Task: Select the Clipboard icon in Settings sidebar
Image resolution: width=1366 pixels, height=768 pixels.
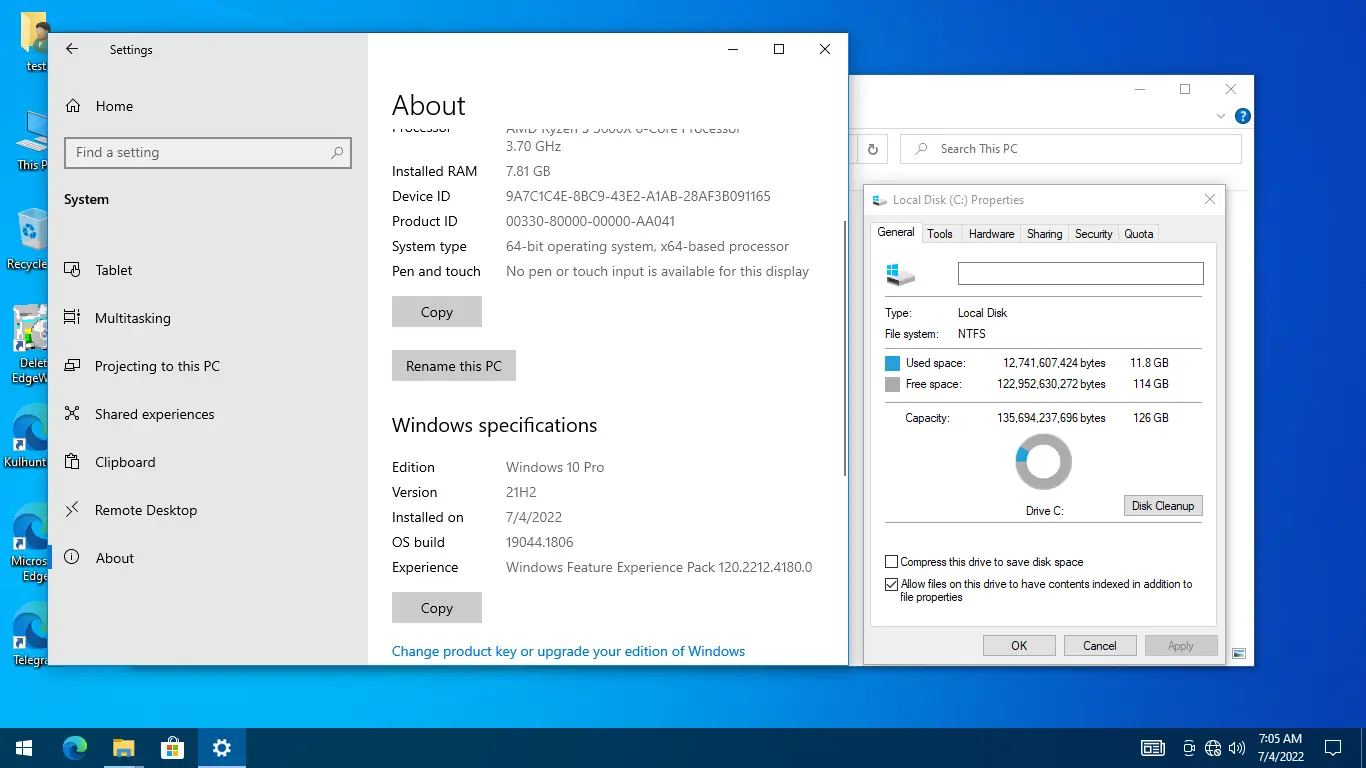Action: pos(71,462)
